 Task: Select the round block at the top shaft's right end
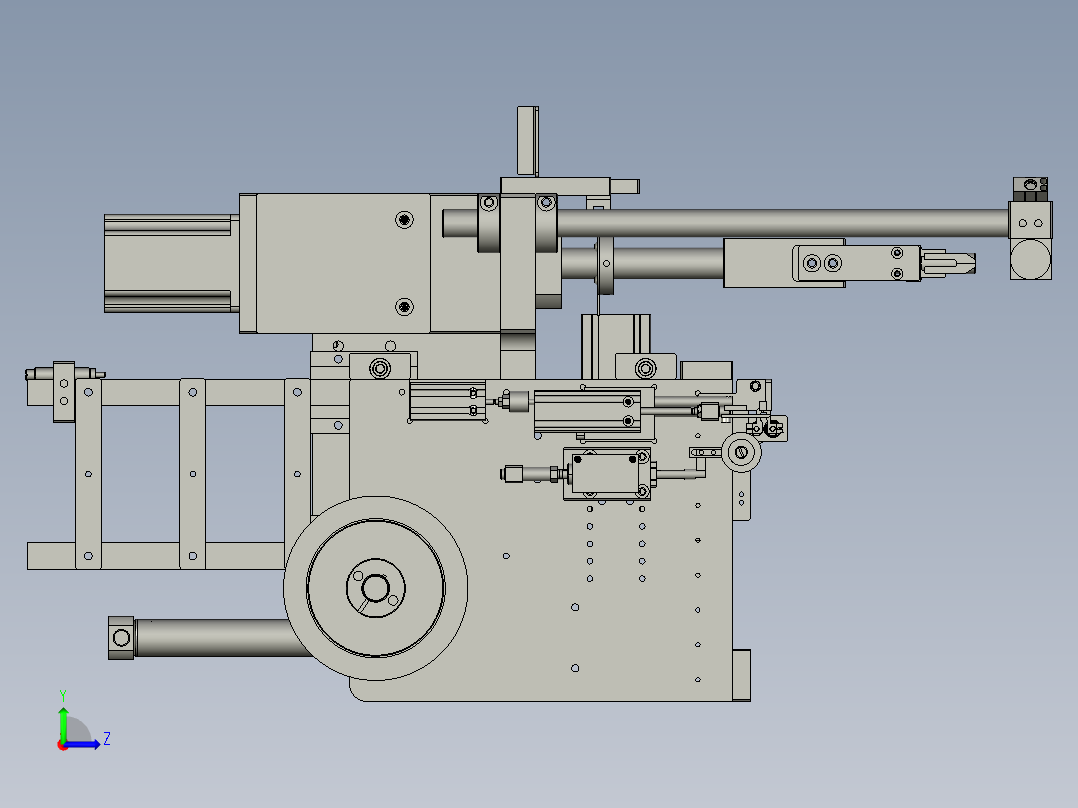point(1031,259)
